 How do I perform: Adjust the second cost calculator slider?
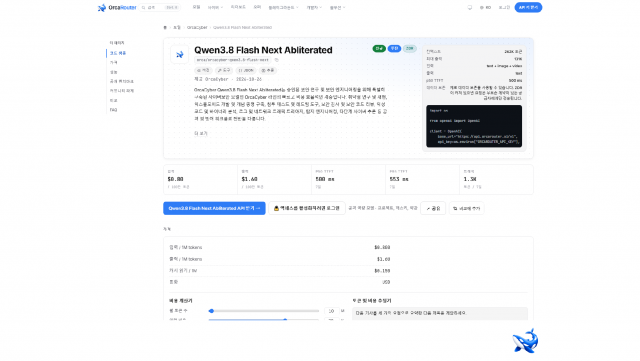(x=264, y=319)
